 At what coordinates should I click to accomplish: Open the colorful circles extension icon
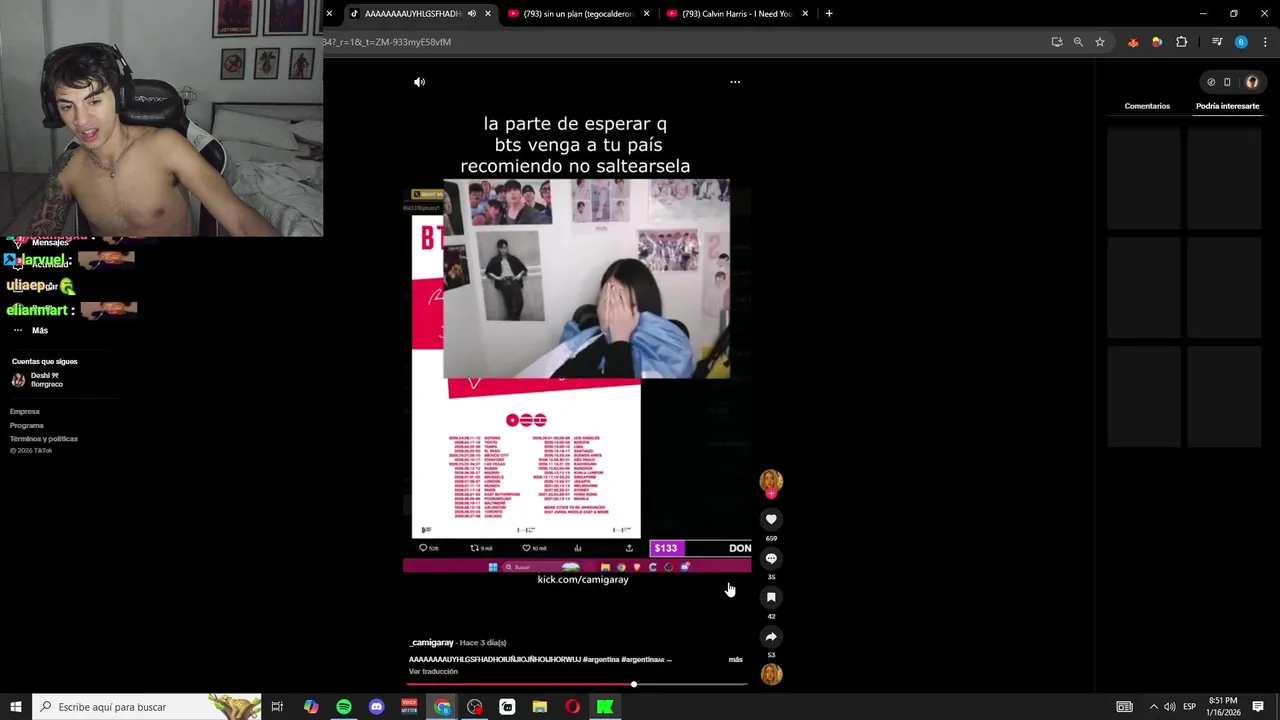pos(1157,42)
